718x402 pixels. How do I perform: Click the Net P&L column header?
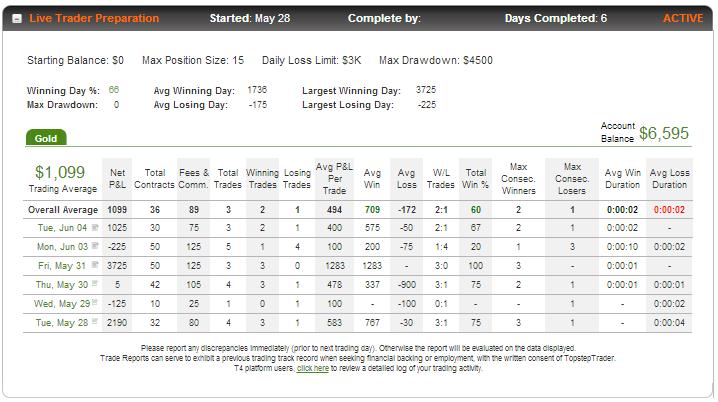click(117, 179)
